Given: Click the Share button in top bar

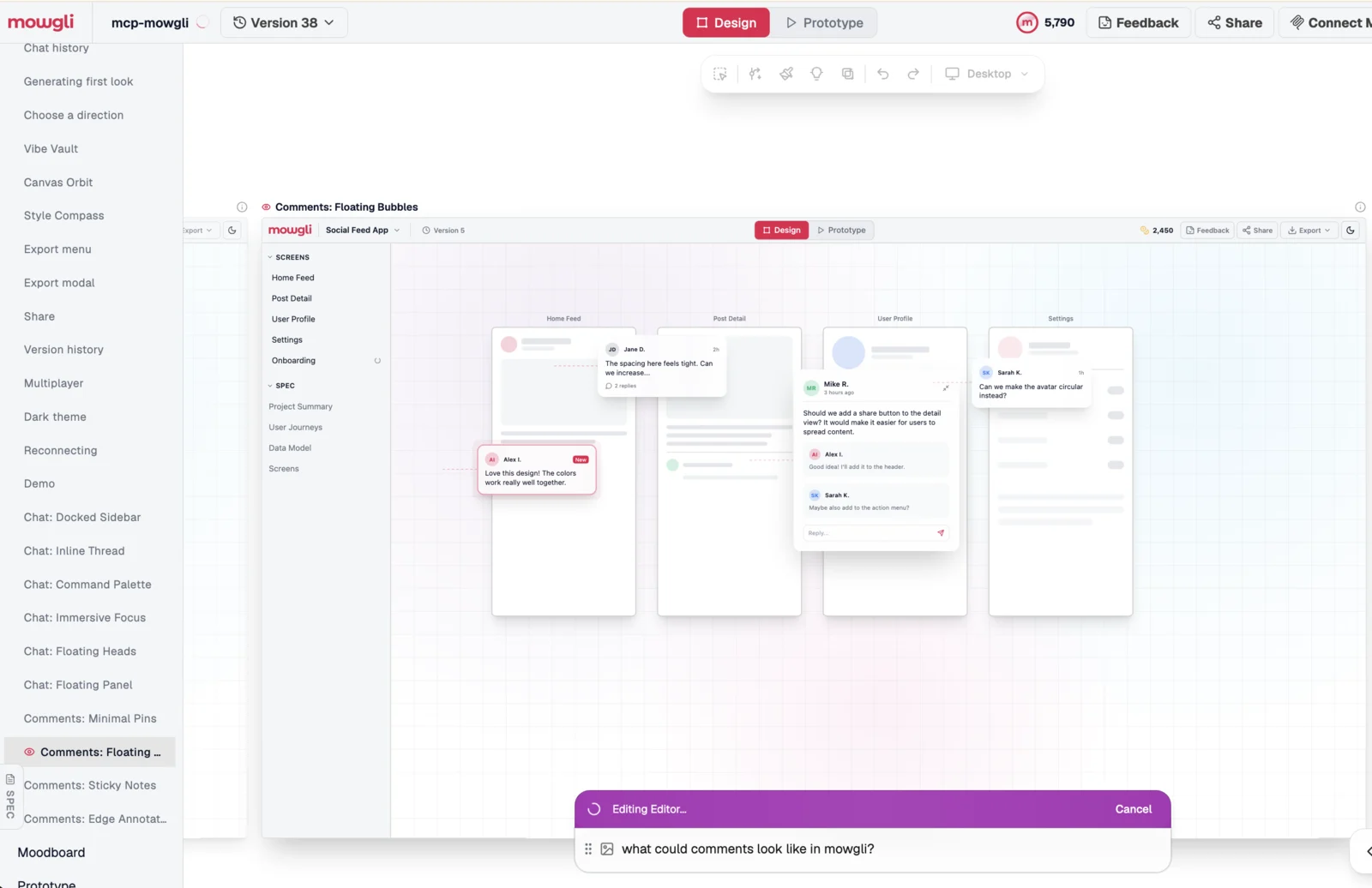Looking at the screenshot, I should click(x=1235, y=22).
